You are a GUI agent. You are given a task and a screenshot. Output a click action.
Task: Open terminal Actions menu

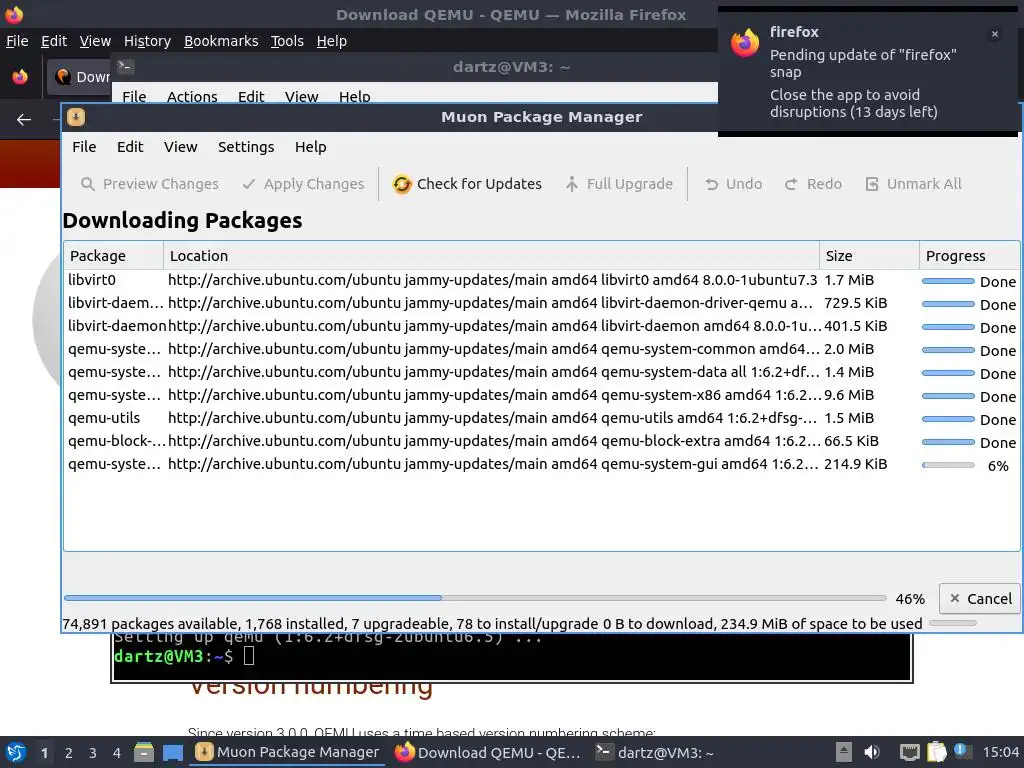click(192, 96)
